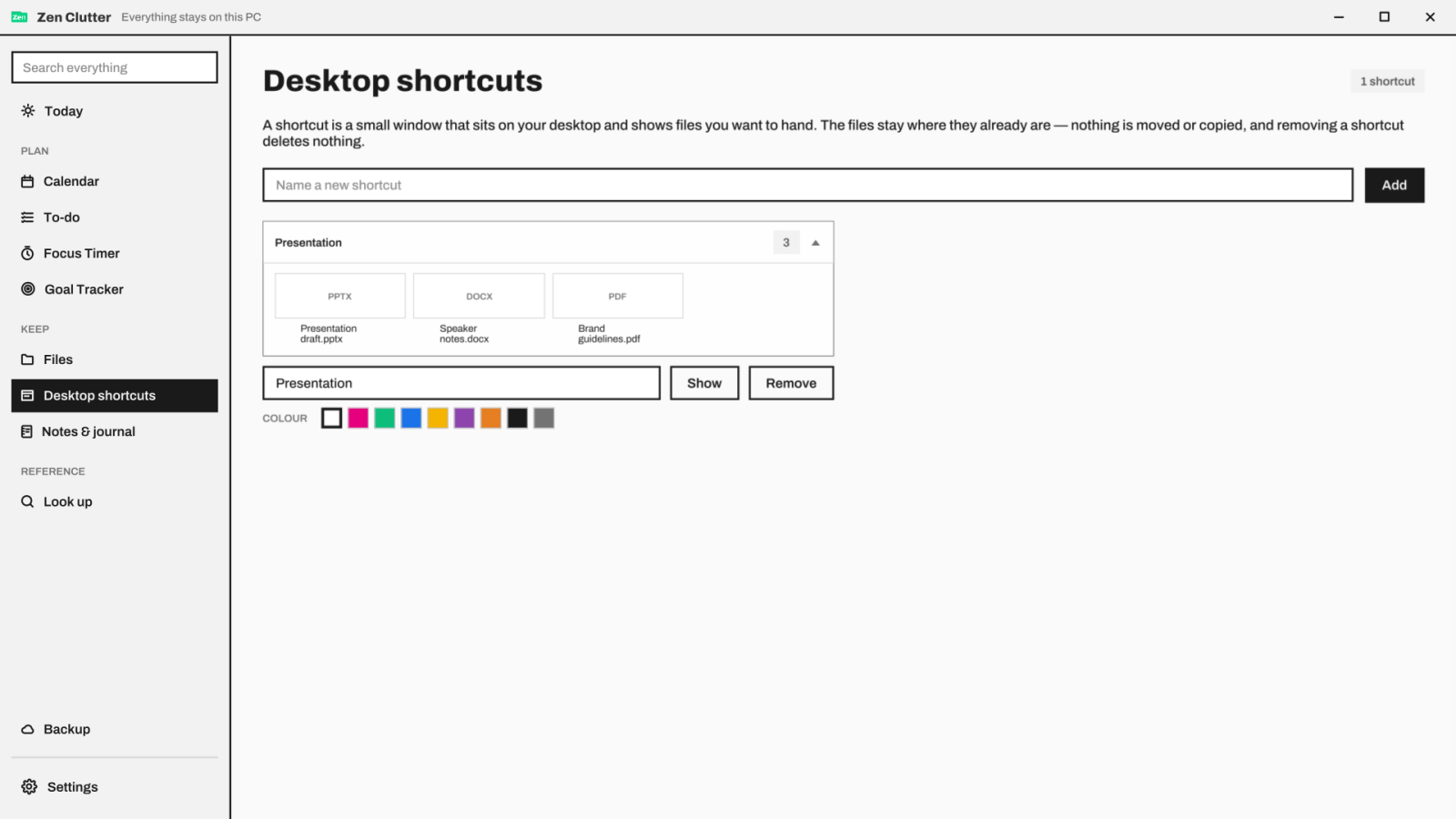The image size is (1456, 819).
Task: Click the Desktop shortcuts sidebar icon
Action: click(x=27, y=396)
